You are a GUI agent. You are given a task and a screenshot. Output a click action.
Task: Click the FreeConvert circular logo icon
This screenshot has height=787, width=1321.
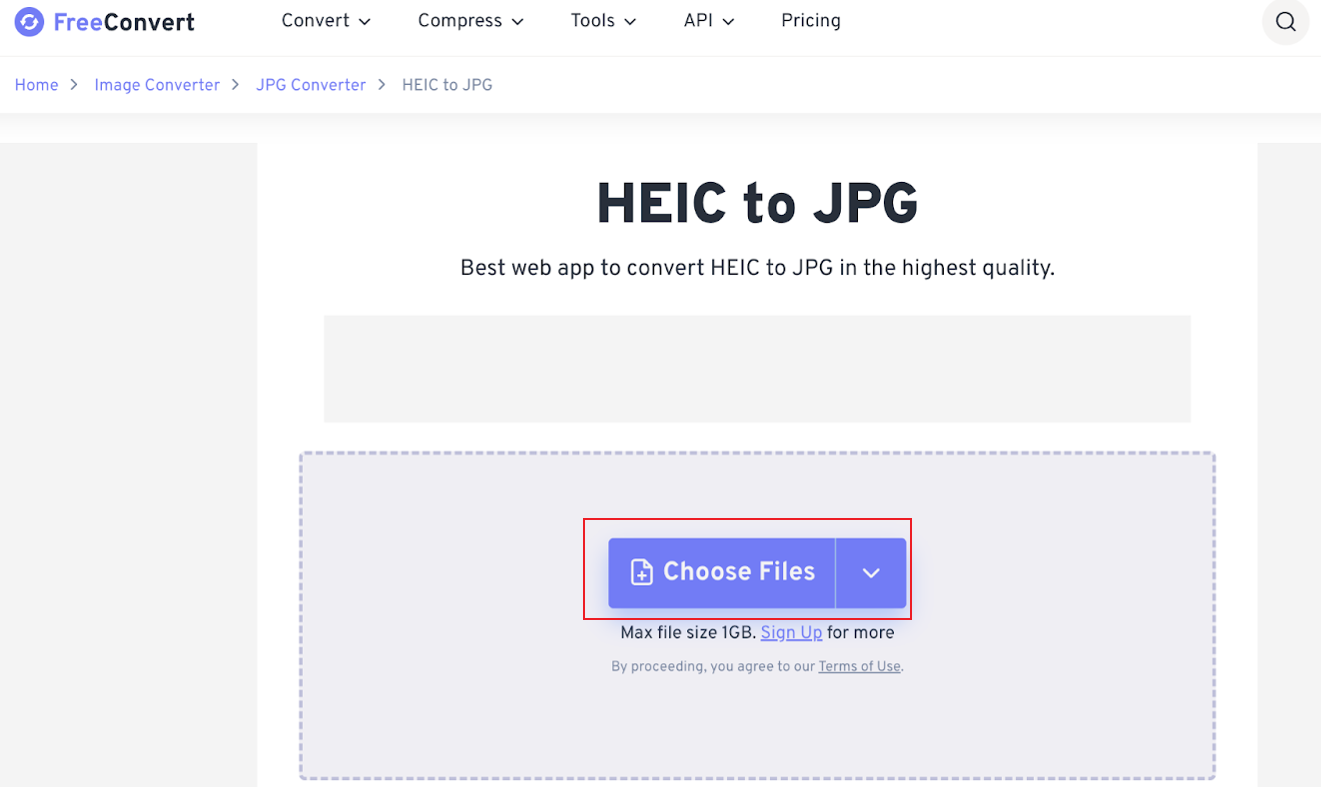(x=29, y=21)
